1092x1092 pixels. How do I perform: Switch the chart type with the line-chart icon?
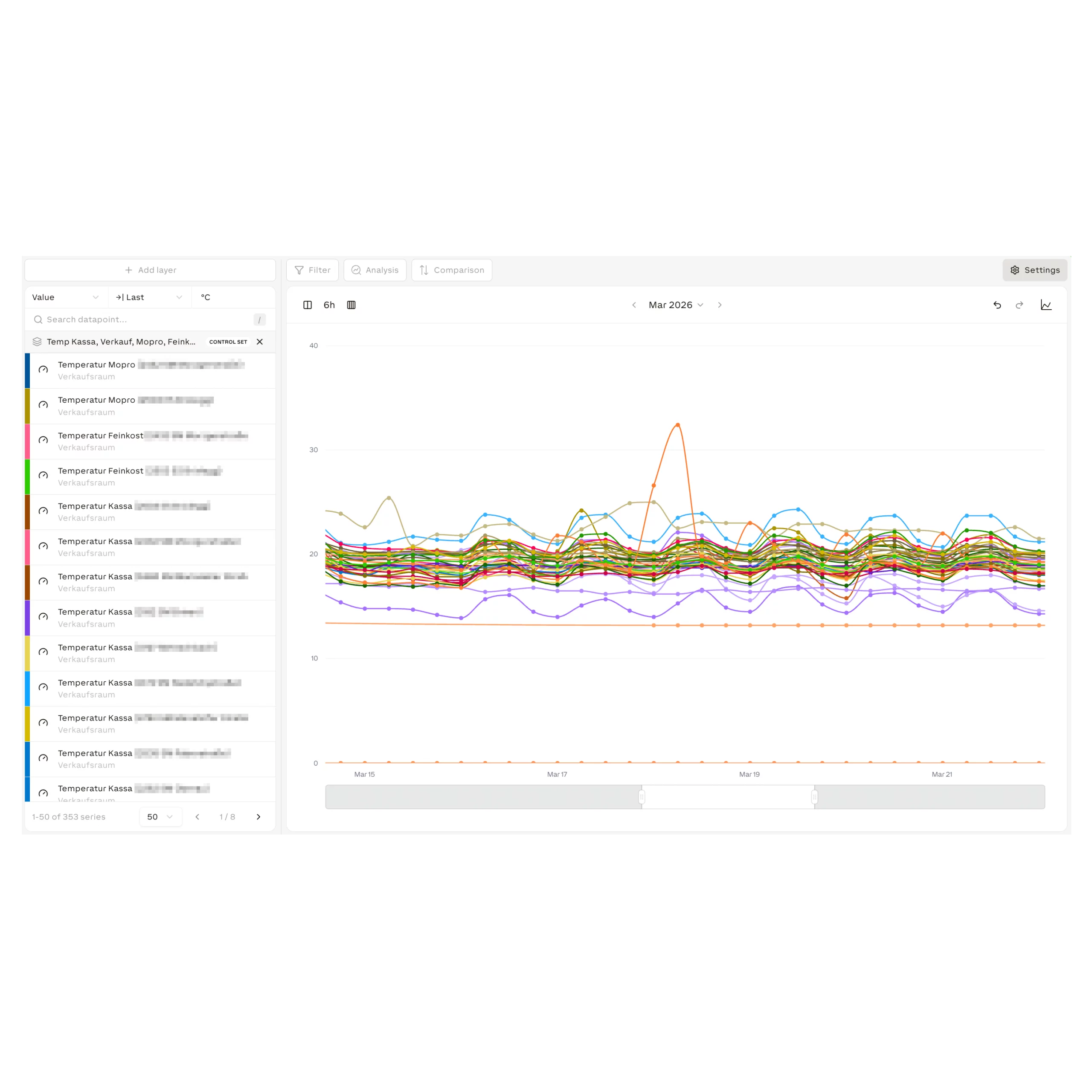point(1046,305)
